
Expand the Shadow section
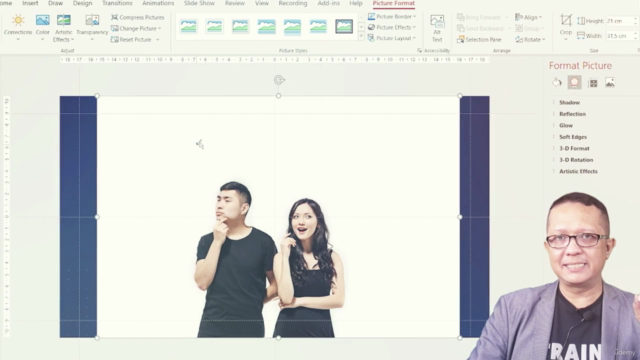pos(569,102)
